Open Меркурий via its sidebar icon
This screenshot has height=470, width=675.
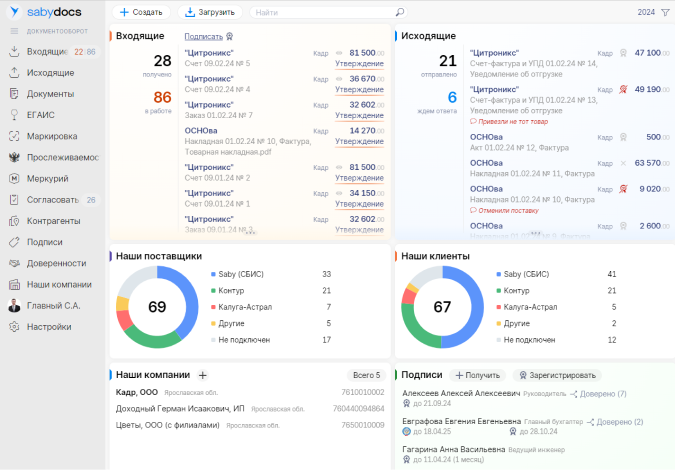[x=14, y=179]
